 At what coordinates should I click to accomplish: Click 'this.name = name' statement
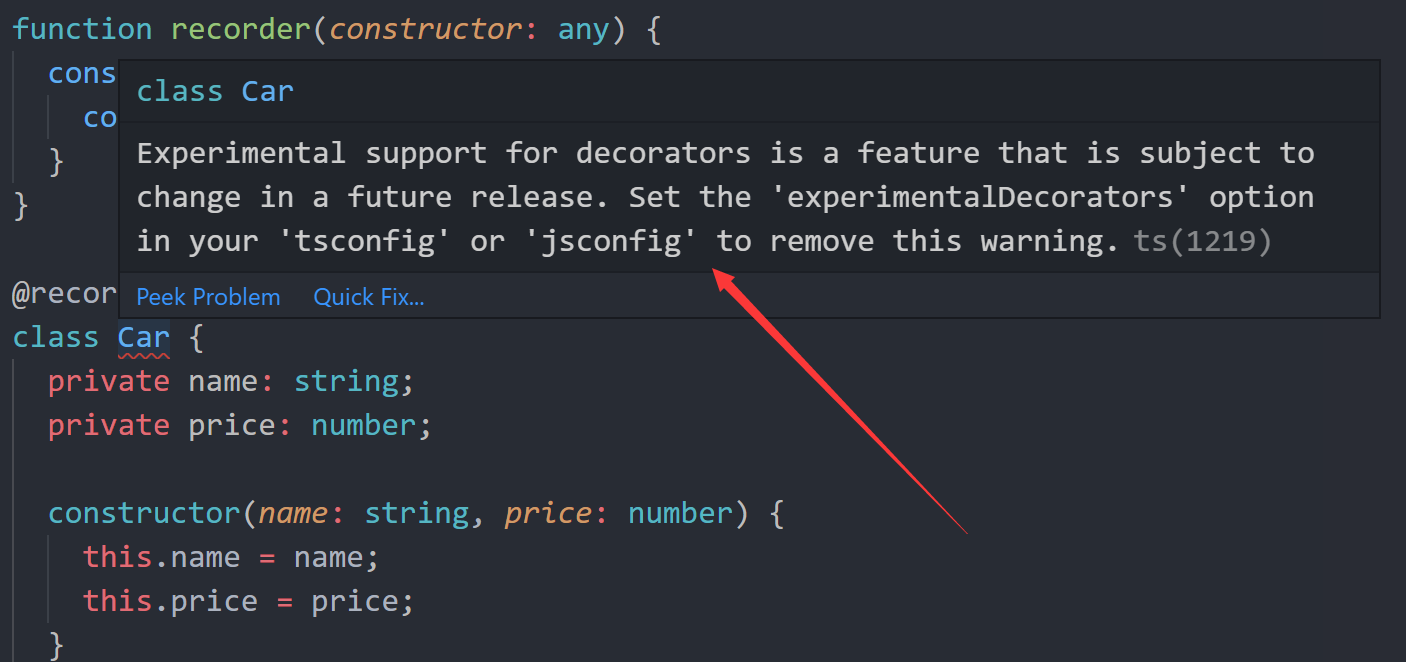231,557
